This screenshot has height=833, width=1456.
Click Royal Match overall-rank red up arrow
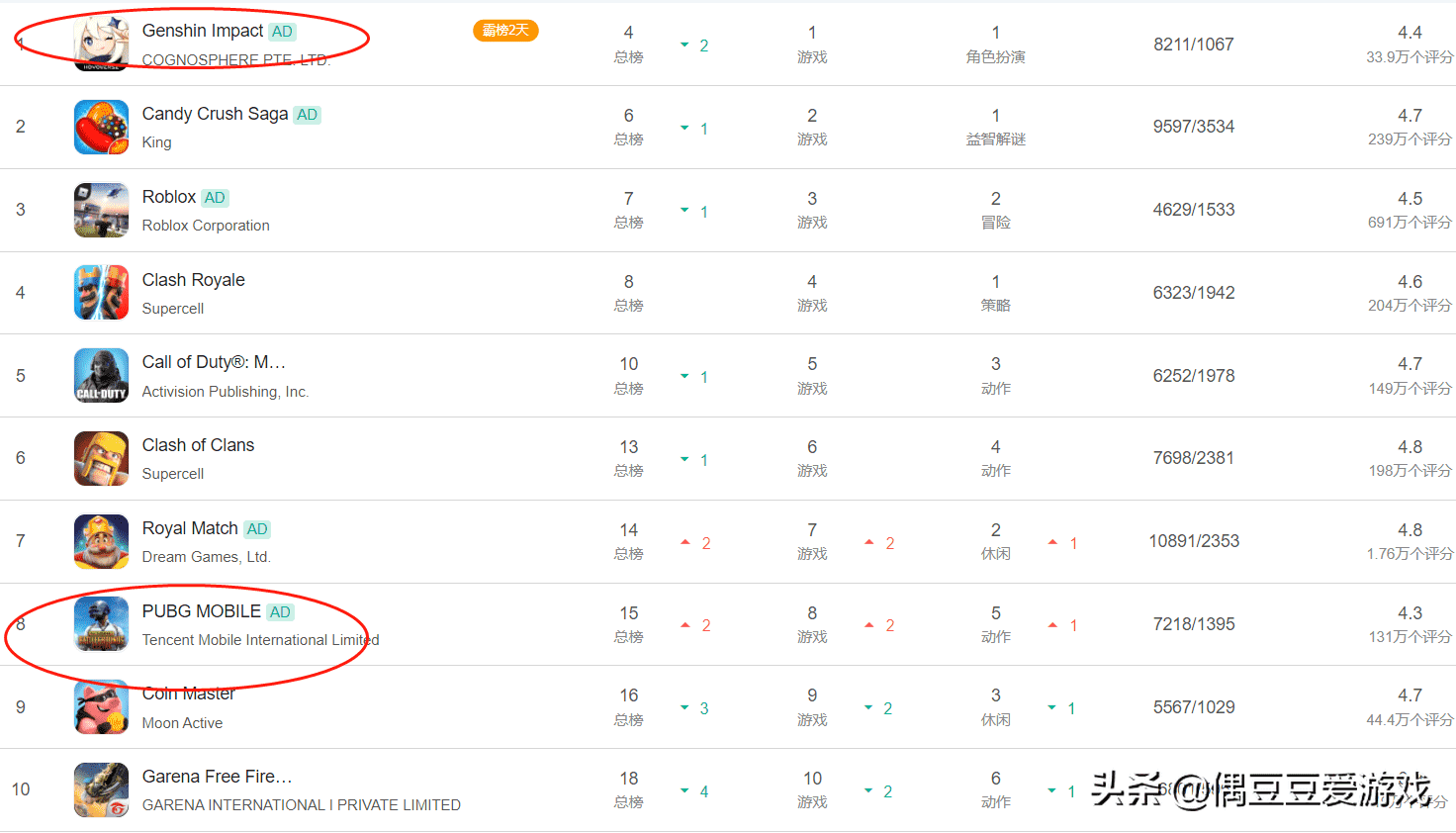click(684, 542)
